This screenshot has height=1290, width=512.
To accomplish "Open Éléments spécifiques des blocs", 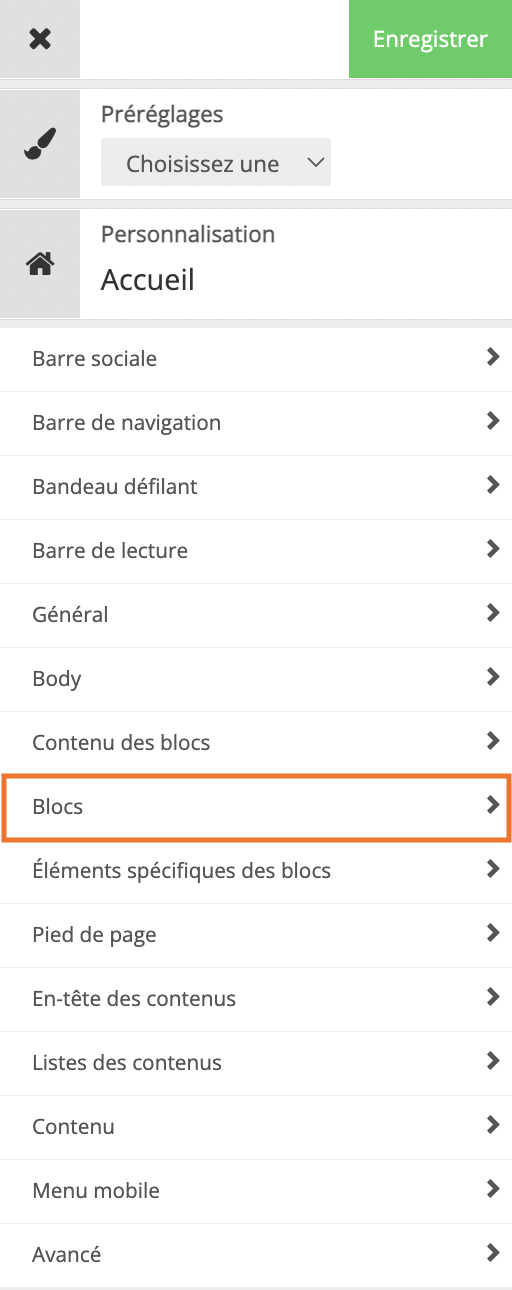I will pyautogui.click(x=256, y=871).
